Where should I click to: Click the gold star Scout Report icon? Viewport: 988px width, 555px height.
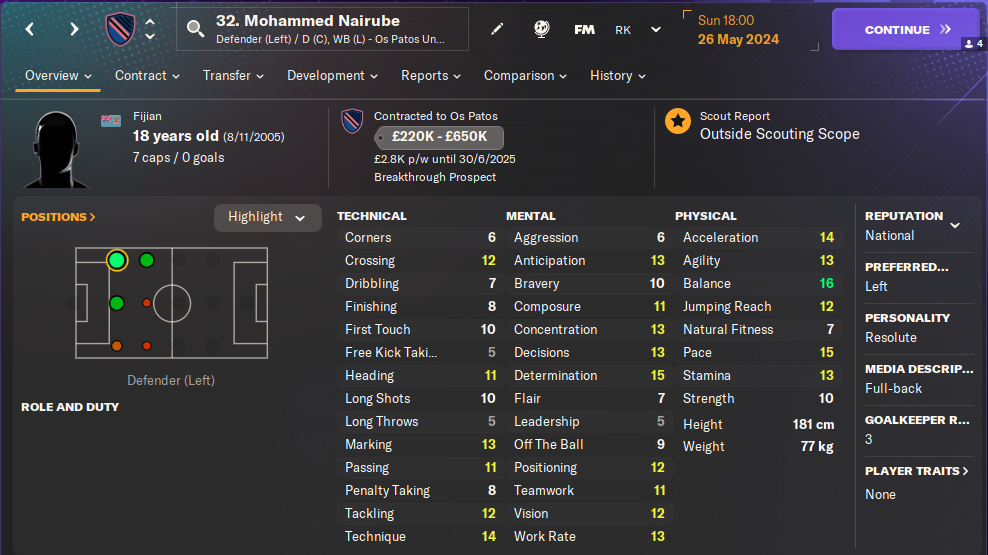pos(678,122)
